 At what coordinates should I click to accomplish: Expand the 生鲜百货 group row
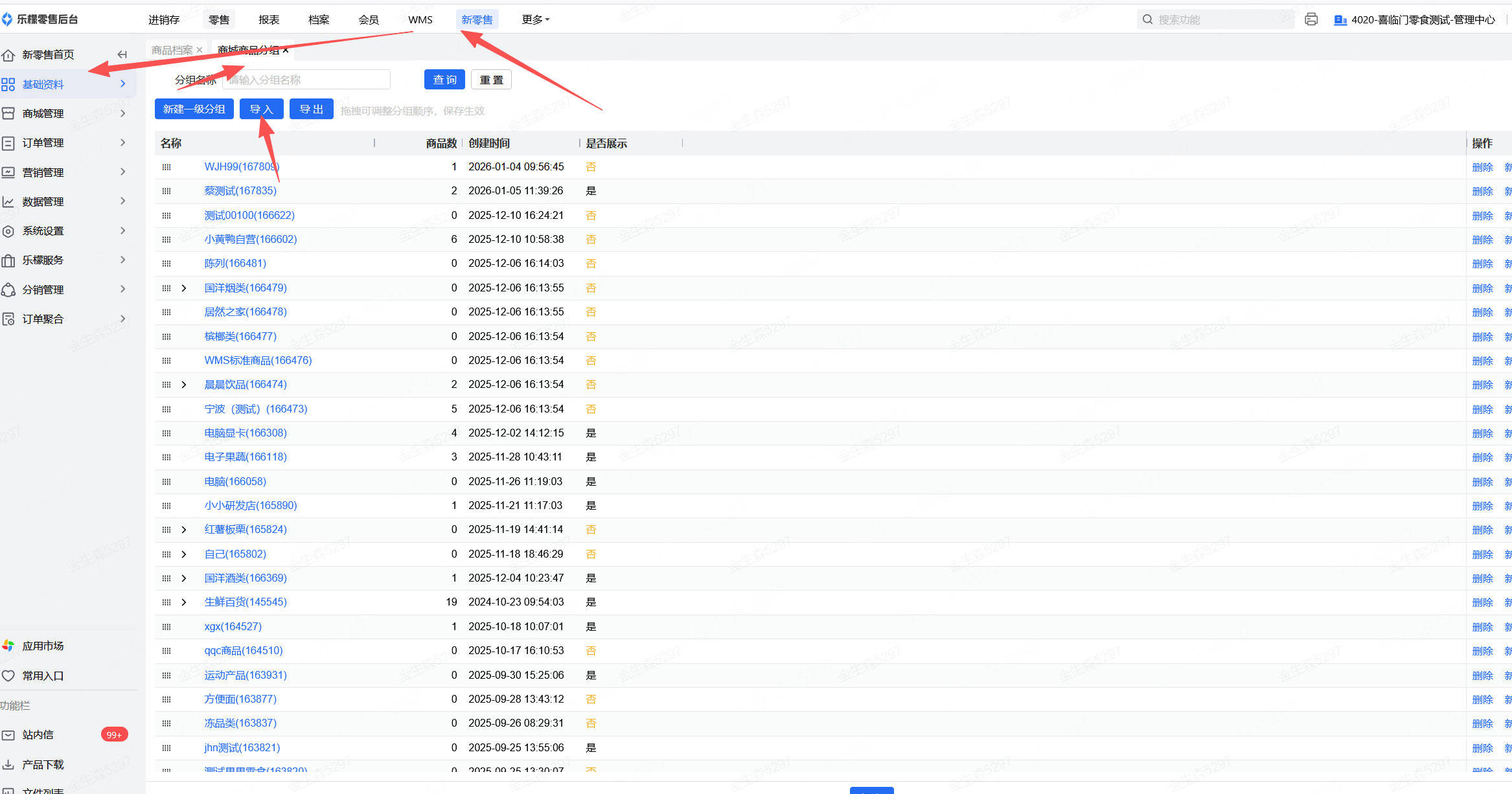click(184, 602)
